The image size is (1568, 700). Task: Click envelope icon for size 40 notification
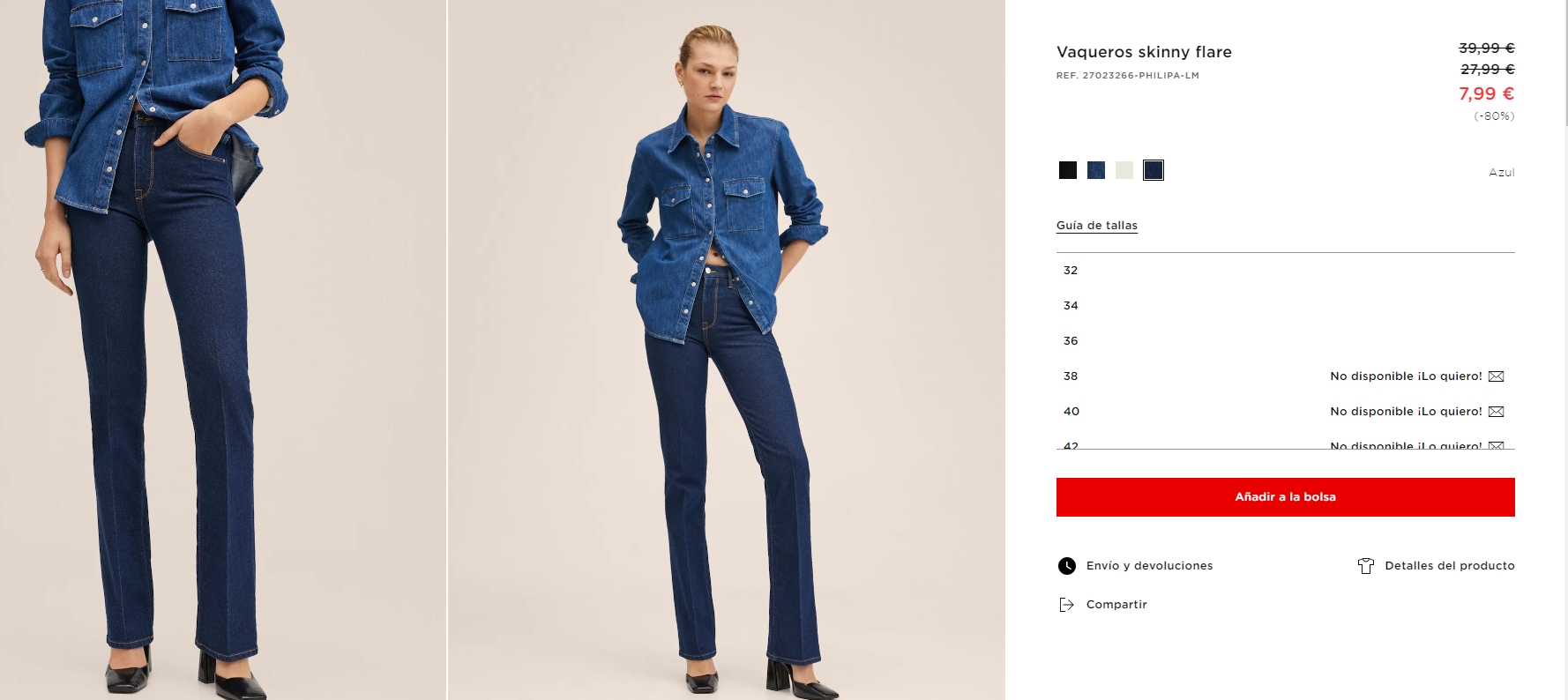coord(1496,412)
